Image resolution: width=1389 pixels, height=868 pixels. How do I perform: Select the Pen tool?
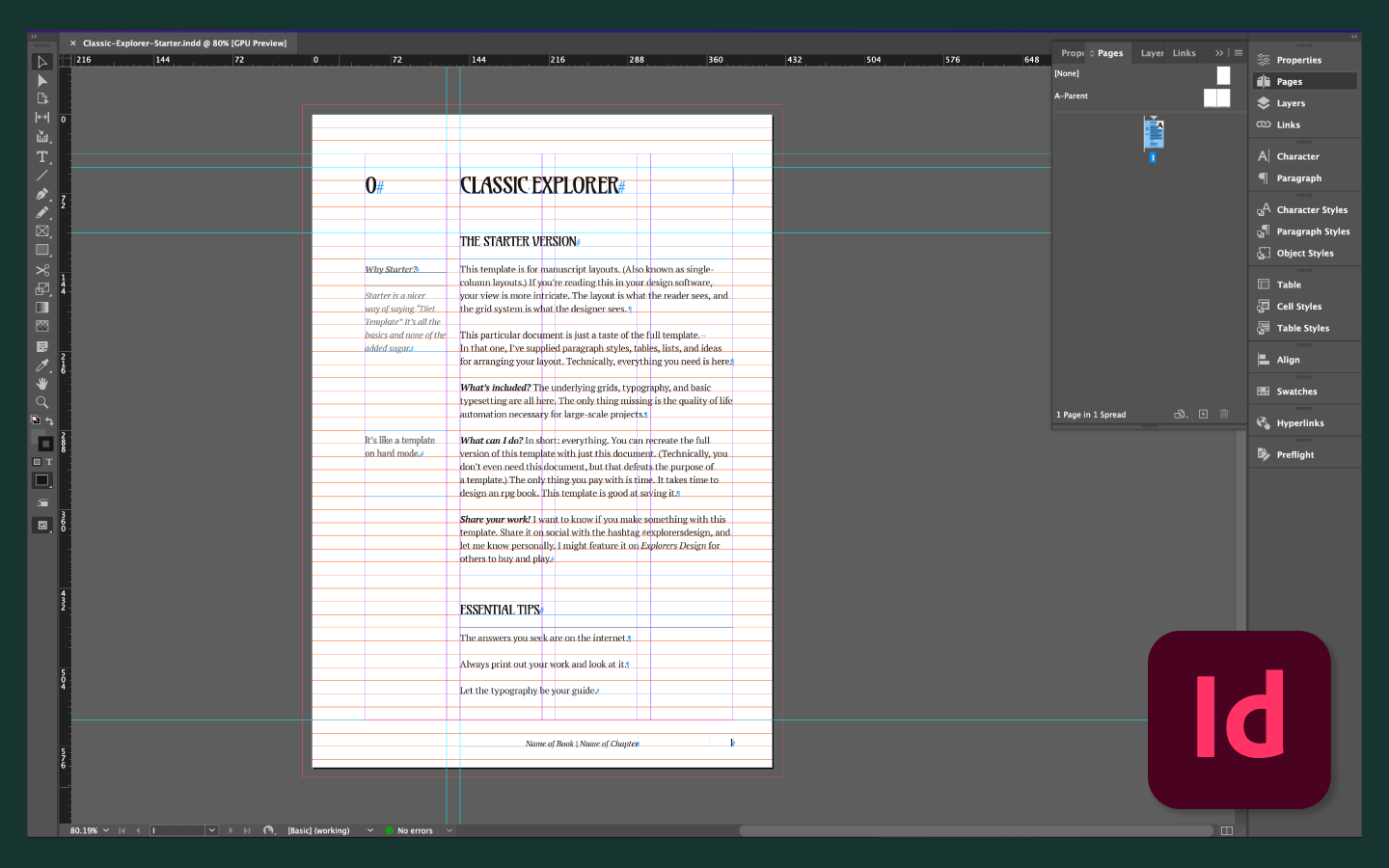42,194
